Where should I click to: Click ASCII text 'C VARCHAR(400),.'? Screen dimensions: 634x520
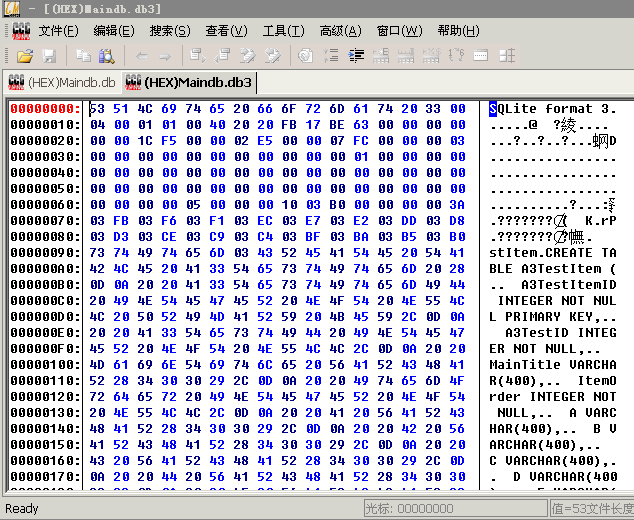553,461
